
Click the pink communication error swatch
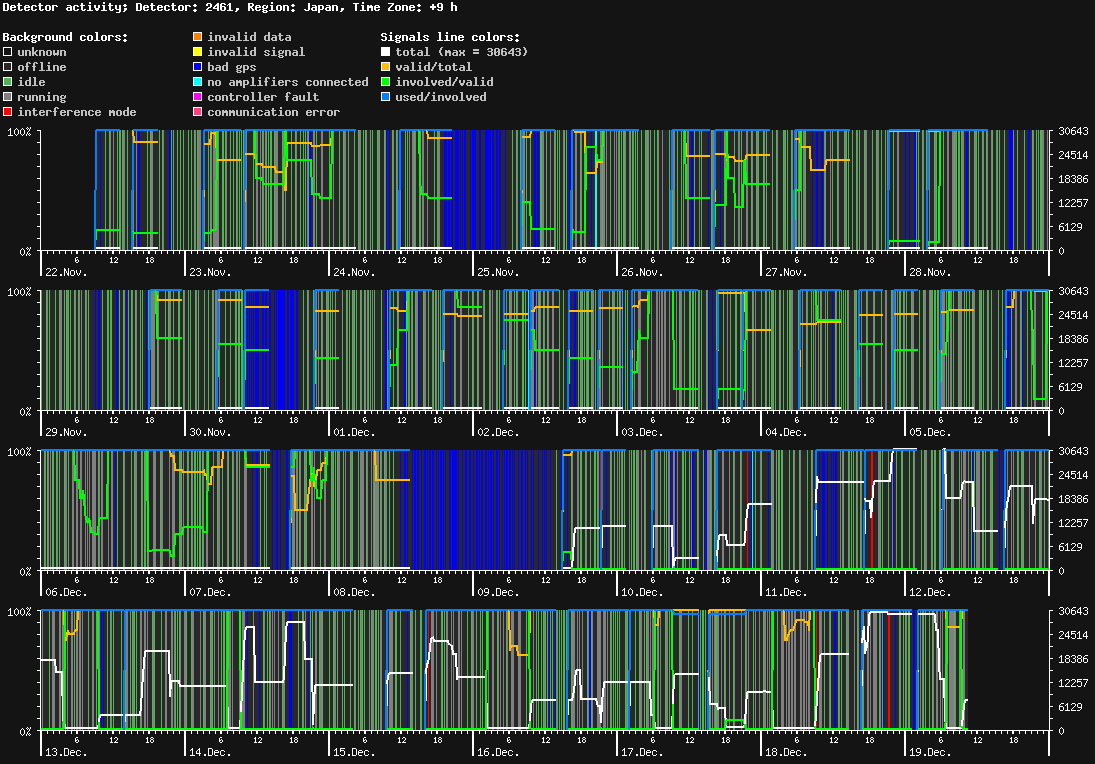198,112
